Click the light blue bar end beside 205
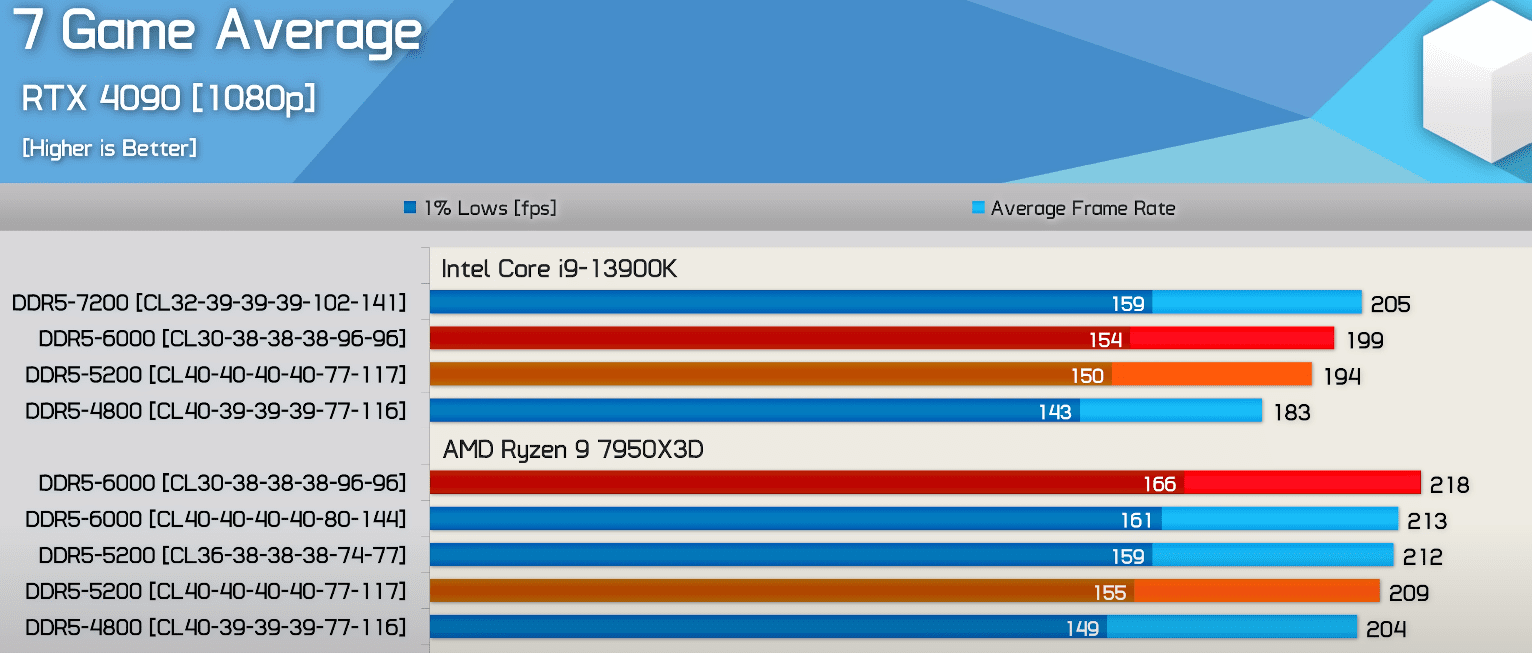The height and width of the screenshot is (653, 1532). pyautogui.click(x=1257, y=302)
